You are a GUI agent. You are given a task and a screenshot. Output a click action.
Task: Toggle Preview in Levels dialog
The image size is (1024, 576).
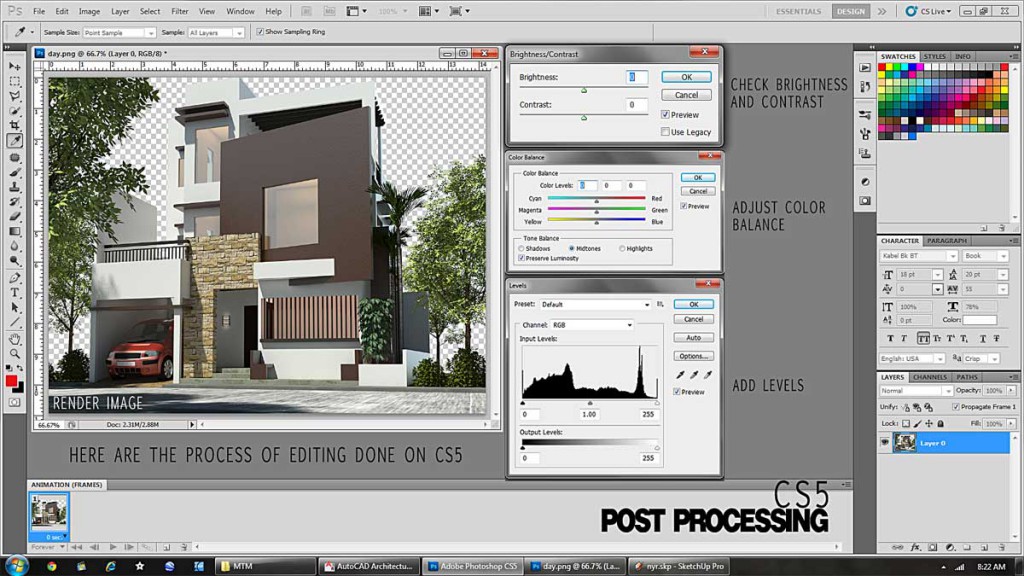[677, 392]
